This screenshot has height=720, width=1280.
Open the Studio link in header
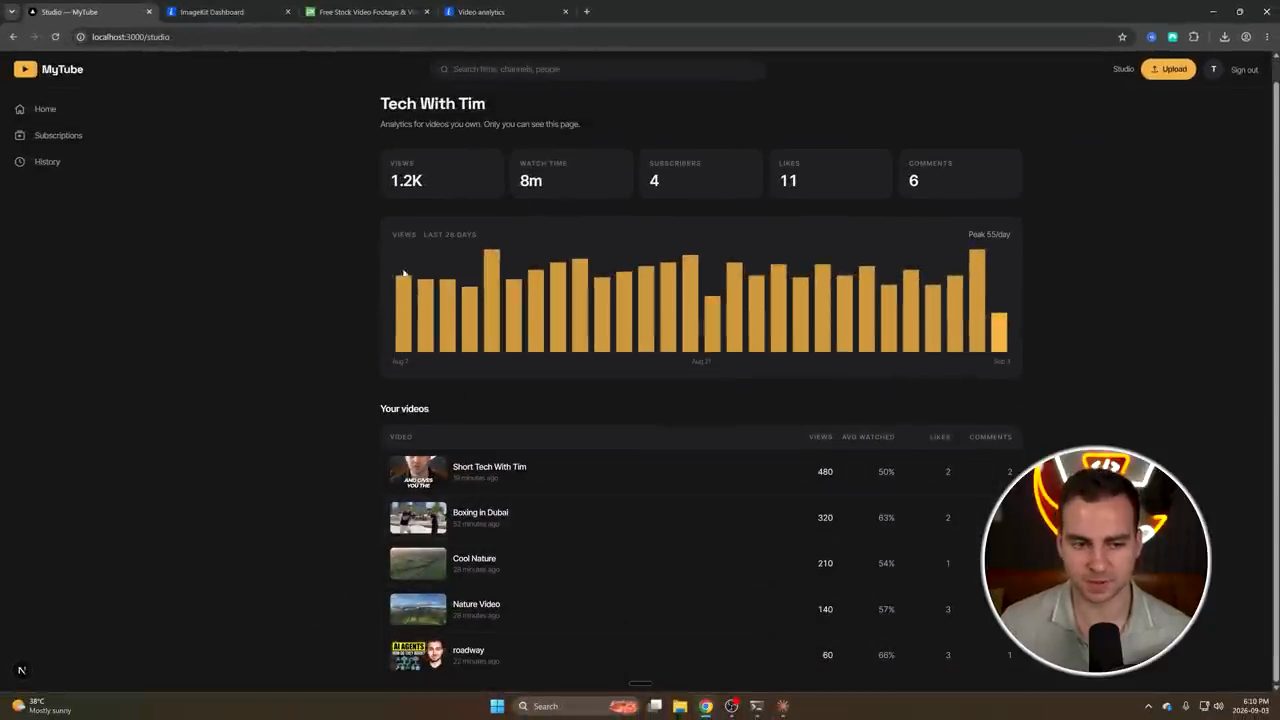[x=1123, y=69]
